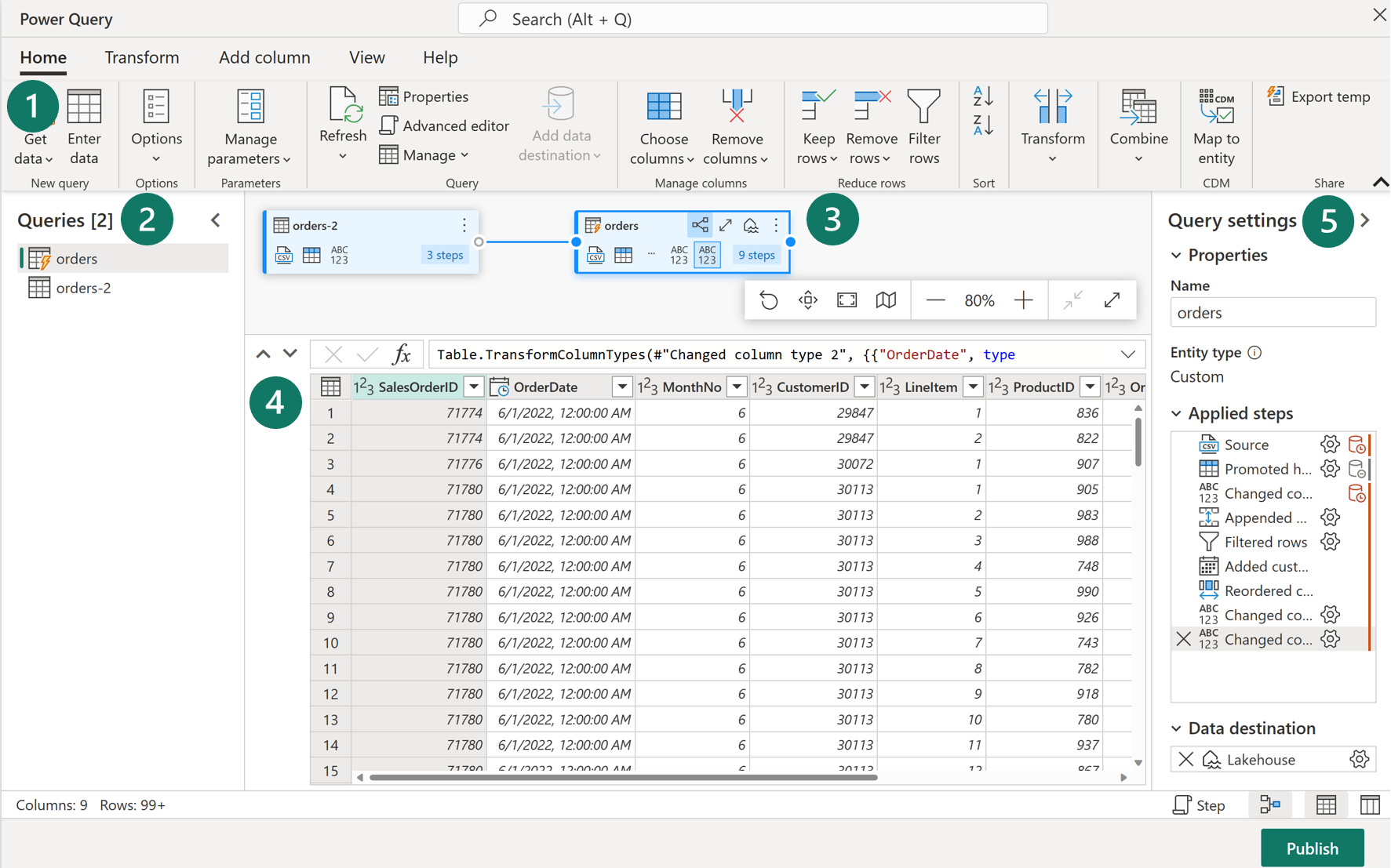Click the gear icon on Filtered rows step
Viewport: 1391px width, 868px height.
click(1330, 541)
